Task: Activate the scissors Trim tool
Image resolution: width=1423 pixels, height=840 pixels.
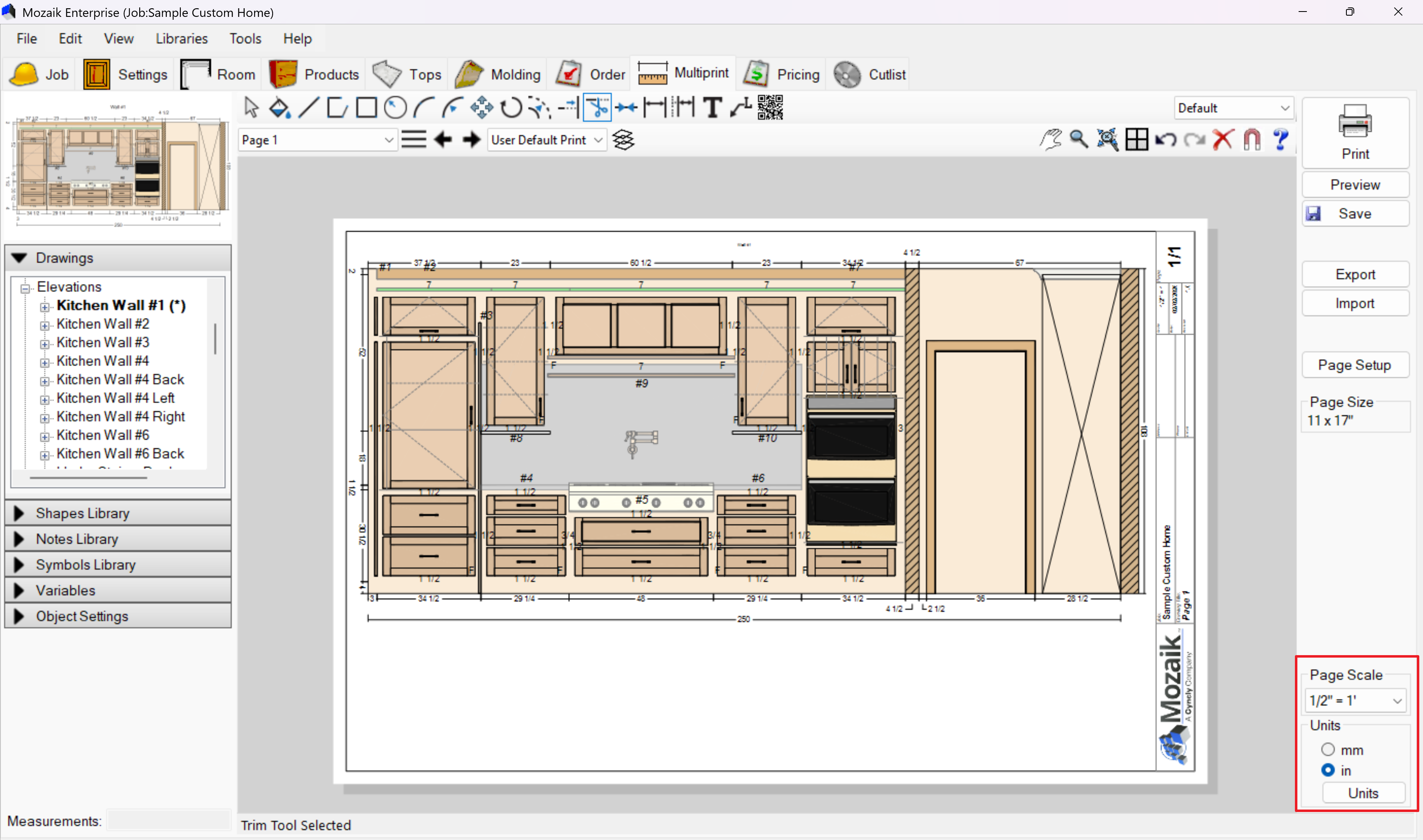Action: (x=597, y=107)
